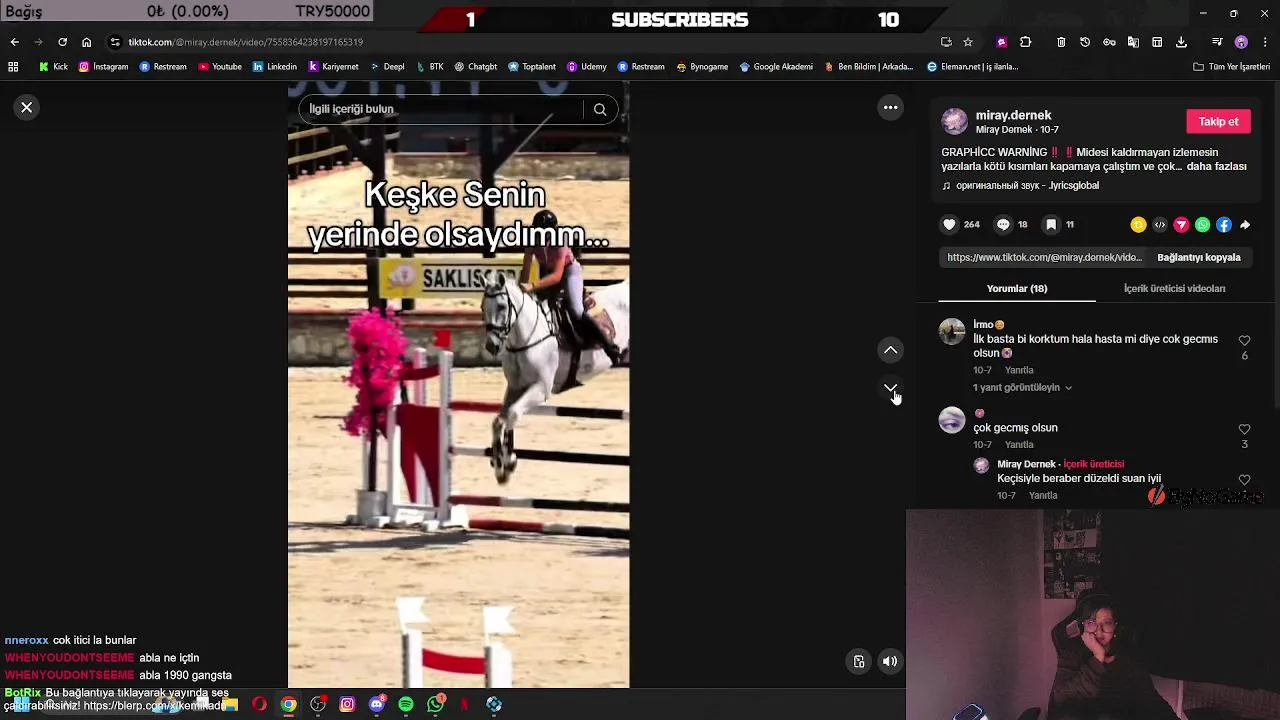Open Discord from the taskbar
The width and height of the screenshot is (1280, 720).
coord(377,705)
